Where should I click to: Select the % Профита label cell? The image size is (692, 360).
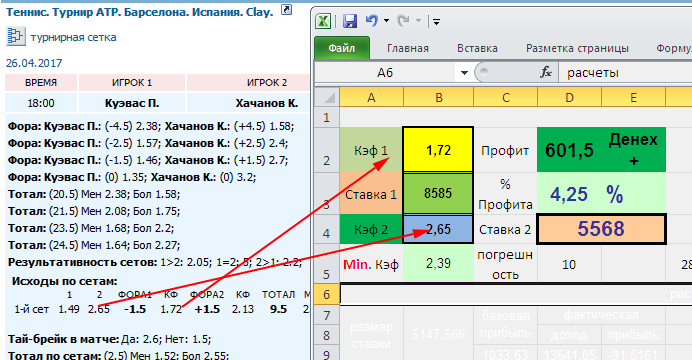505,194
